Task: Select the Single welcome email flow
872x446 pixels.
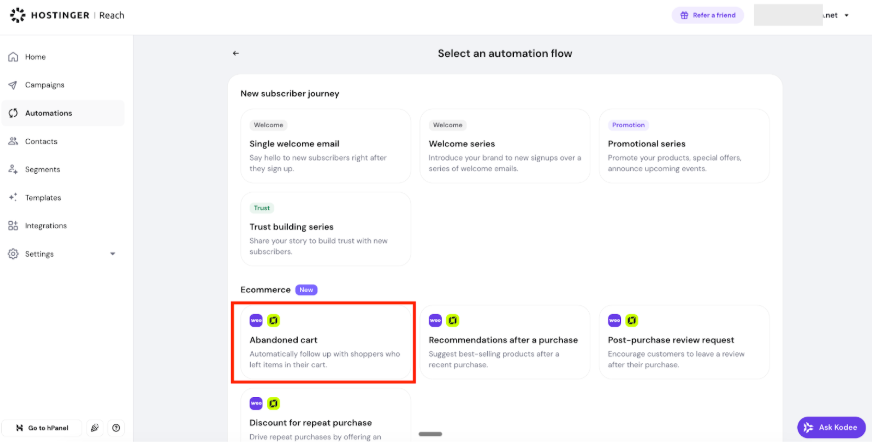Action: point(325,146)
